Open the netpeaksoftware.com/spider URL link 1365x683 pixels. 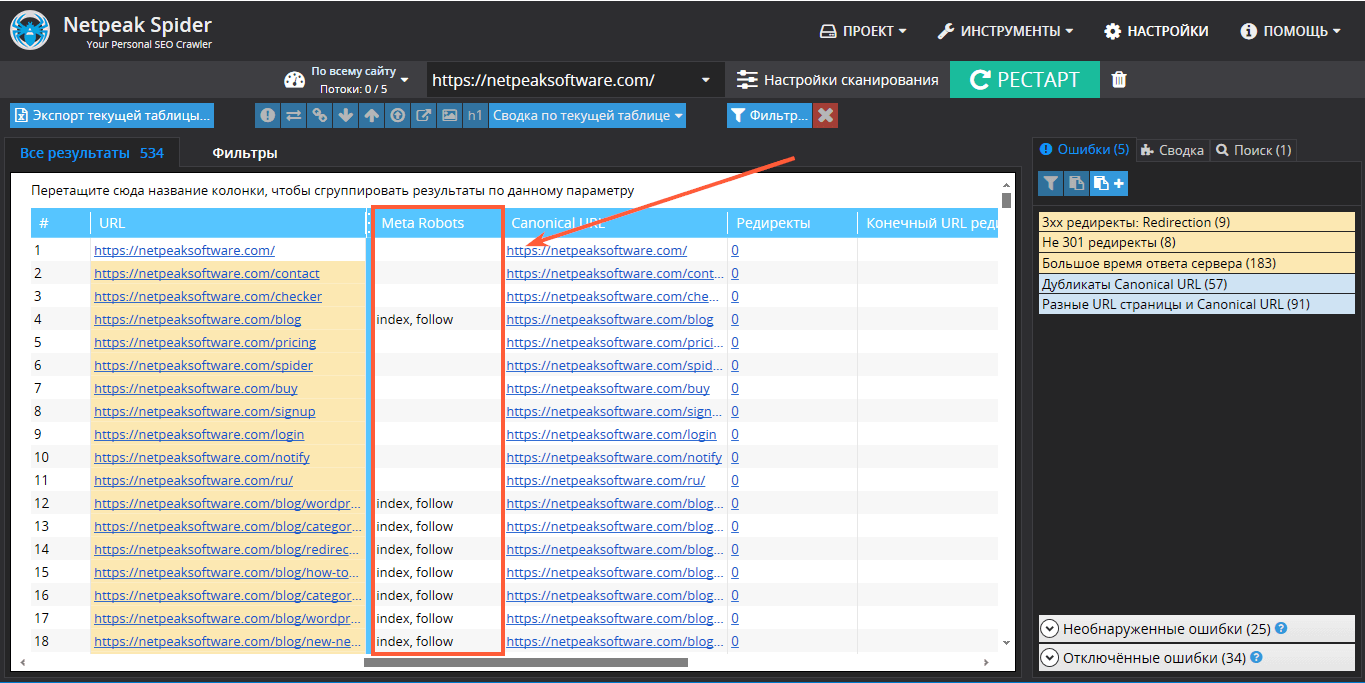203,365
